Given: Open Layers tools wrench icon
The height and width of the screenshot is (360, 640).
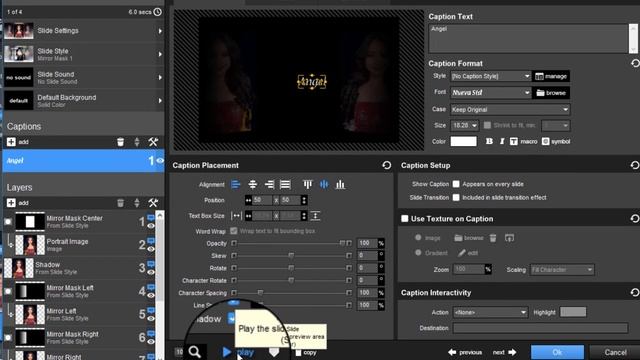Looking at the screenshot, I should pyautogui.click(x=153, y=203).
